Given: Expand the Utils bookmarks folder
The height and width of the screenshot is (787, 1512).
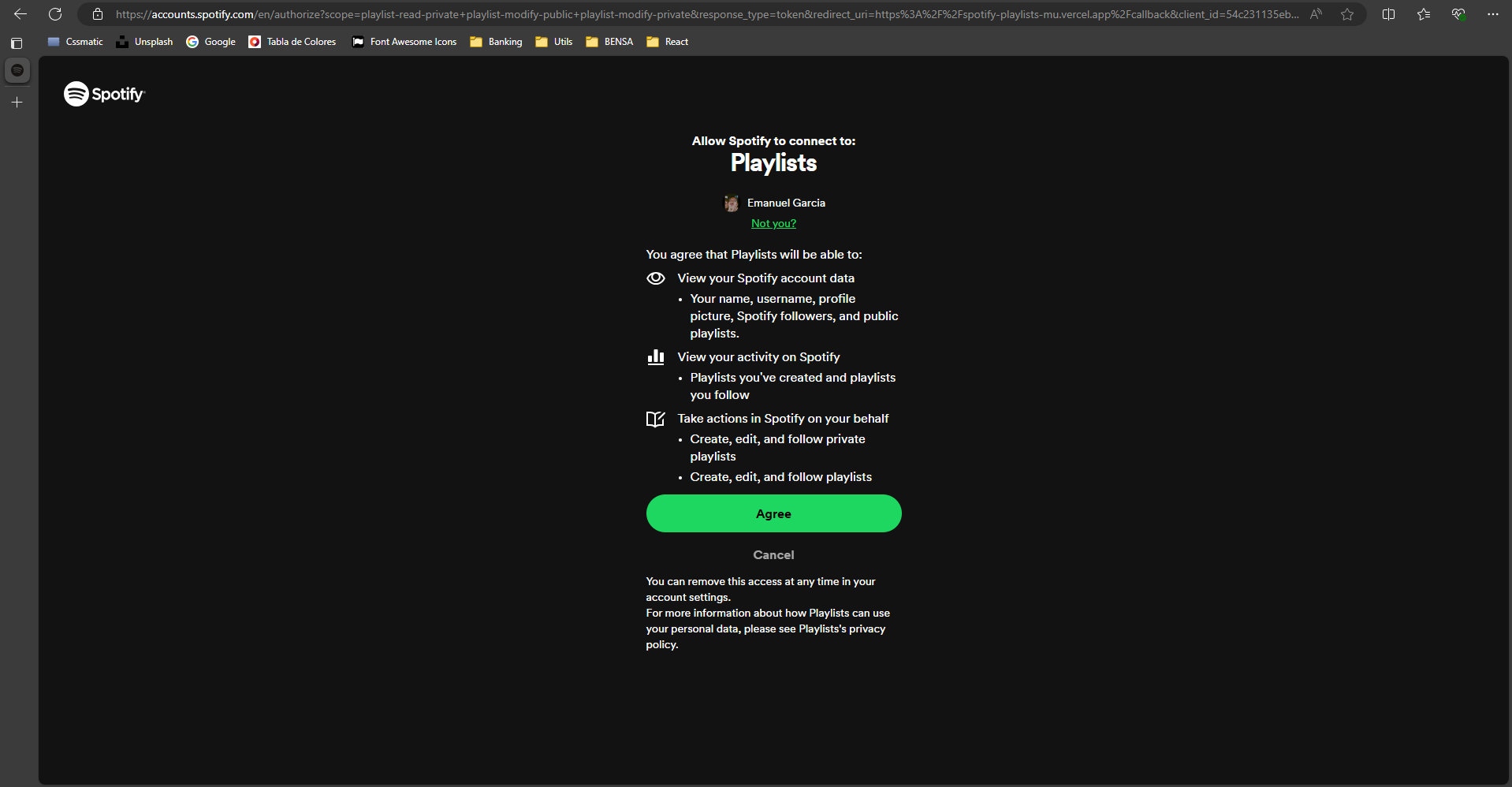Looking at the screenshot, I should [553, 42].
